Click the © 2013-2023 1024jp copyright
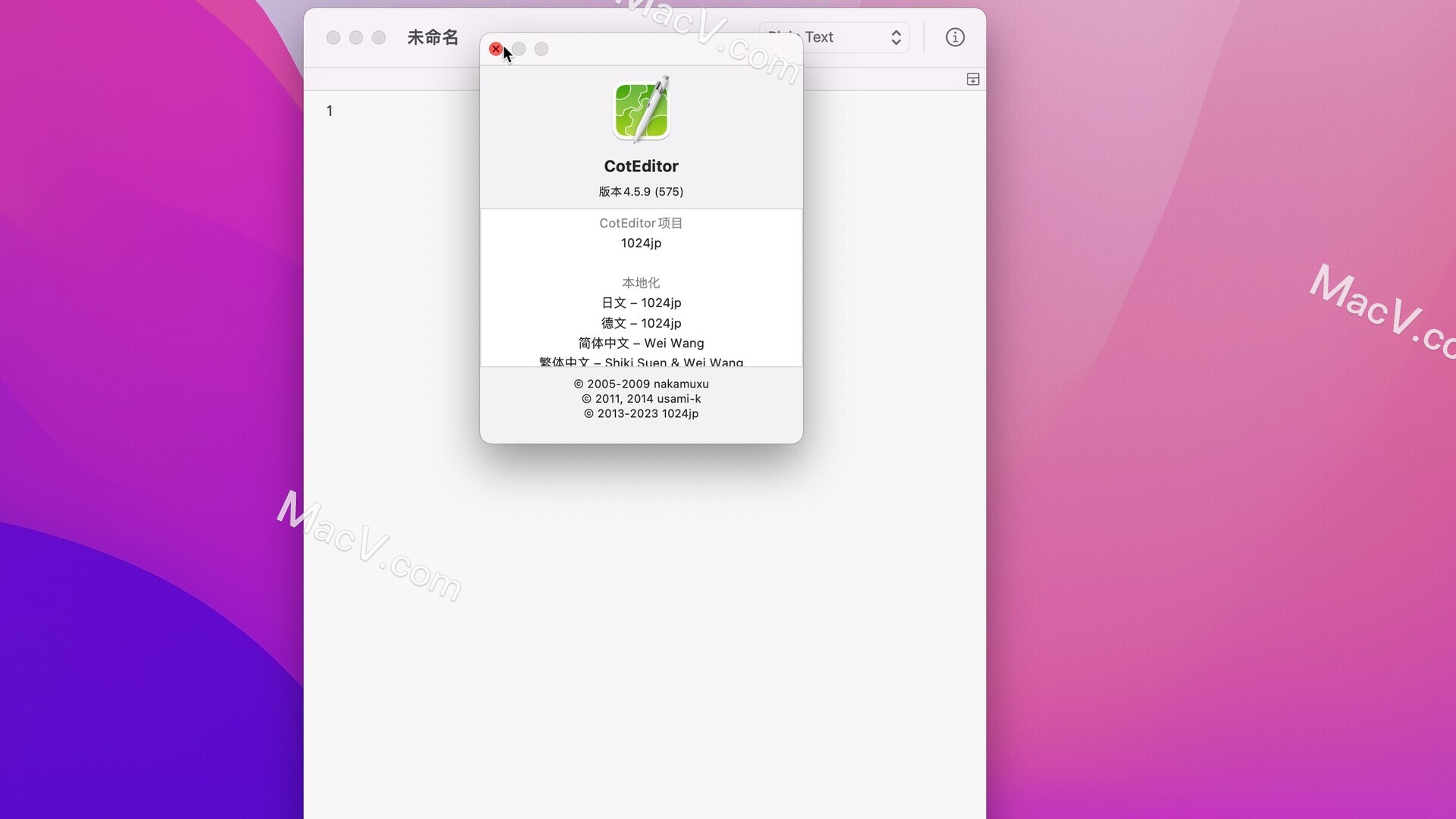1456x819 pixels. tap(642, 414)
